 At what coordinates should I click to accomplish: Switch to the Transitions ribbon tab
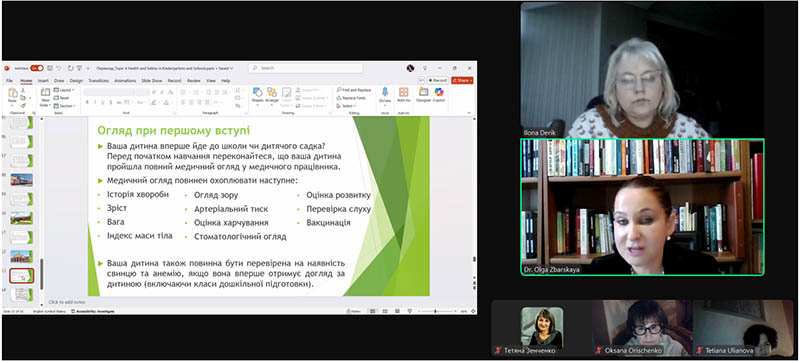[x=98, y=81]
